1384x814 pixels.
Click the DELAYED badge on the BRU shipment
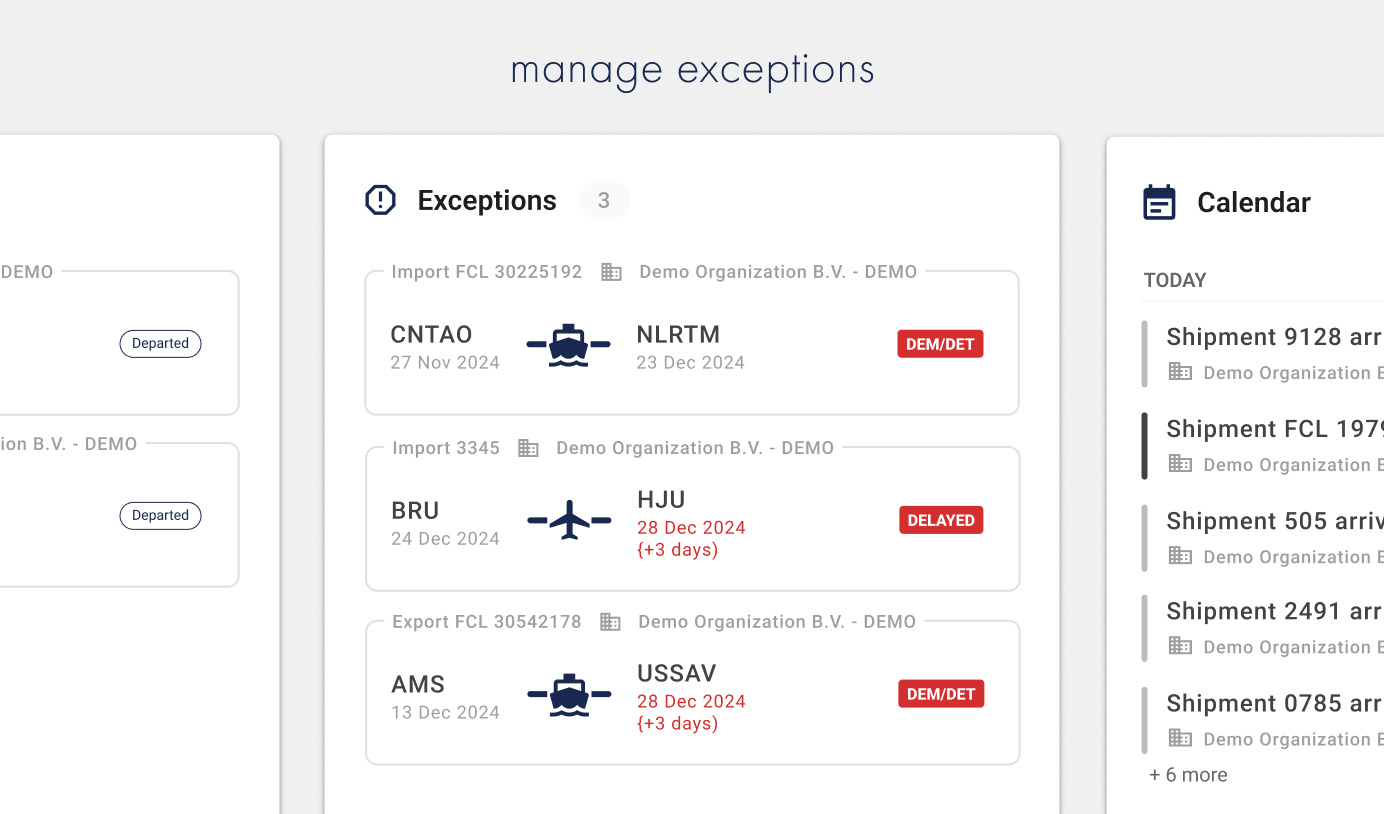[941, 519]
